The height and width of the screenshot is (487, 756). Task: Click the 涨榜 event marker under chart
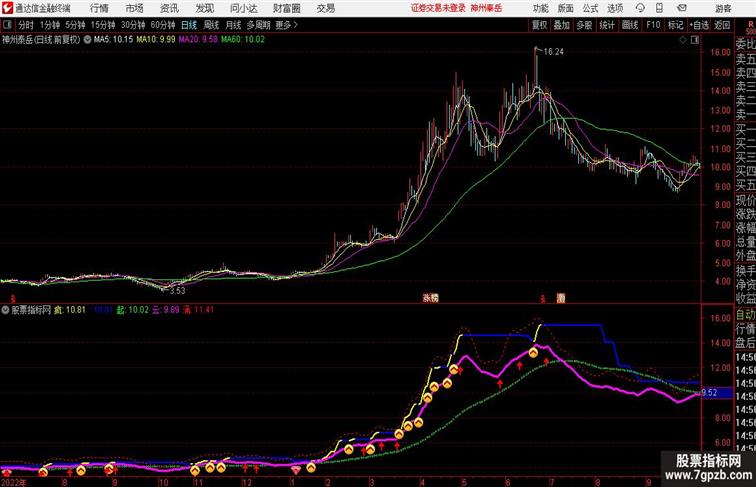pos(431,298)
